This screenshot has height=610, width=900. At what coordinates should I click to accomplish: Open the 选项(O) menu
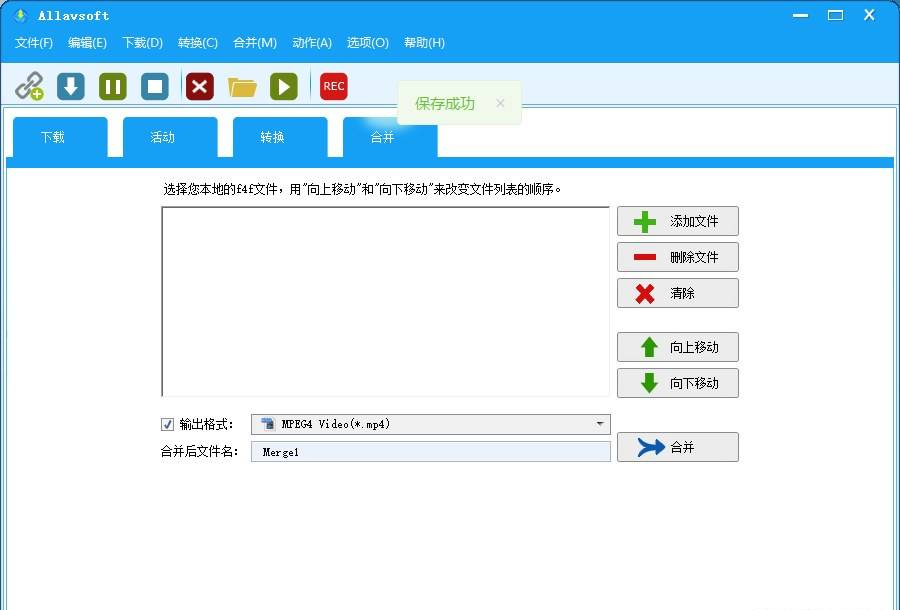coord(367,42)
